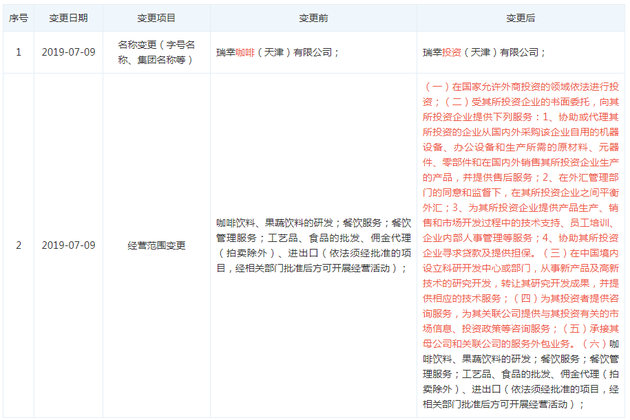Click the date 2019-07-09 in row 1

pyautogui.click(x=68, y=52)
